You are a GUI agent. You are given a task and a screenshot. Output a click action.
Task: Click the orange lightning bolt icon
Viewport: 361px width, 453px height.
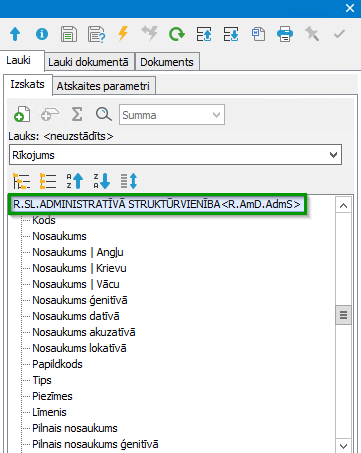coord(123,34)
